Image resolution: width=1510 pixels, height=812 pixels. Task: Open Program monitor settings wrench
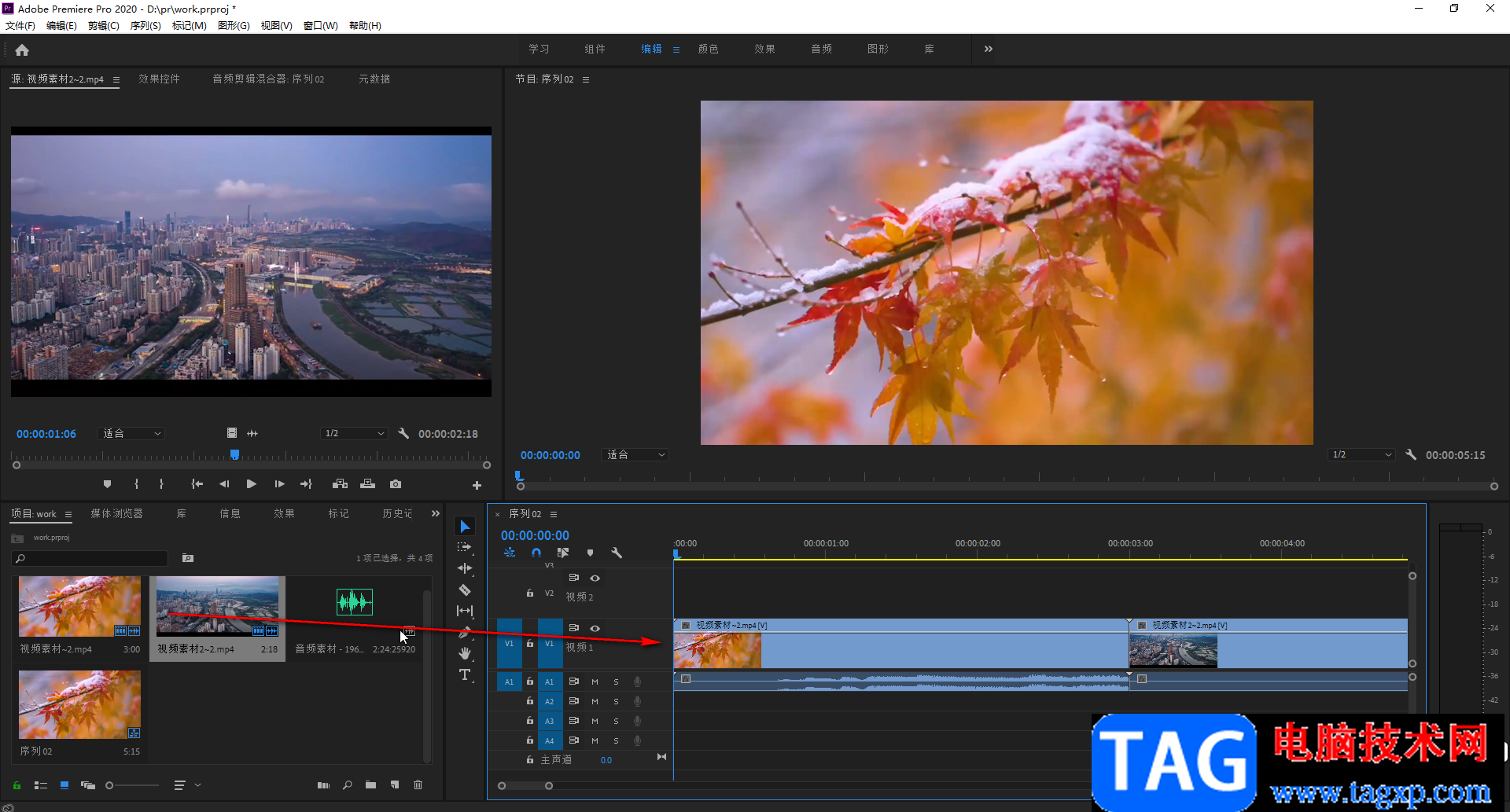pyautogui.click(x=1411, y=454)
